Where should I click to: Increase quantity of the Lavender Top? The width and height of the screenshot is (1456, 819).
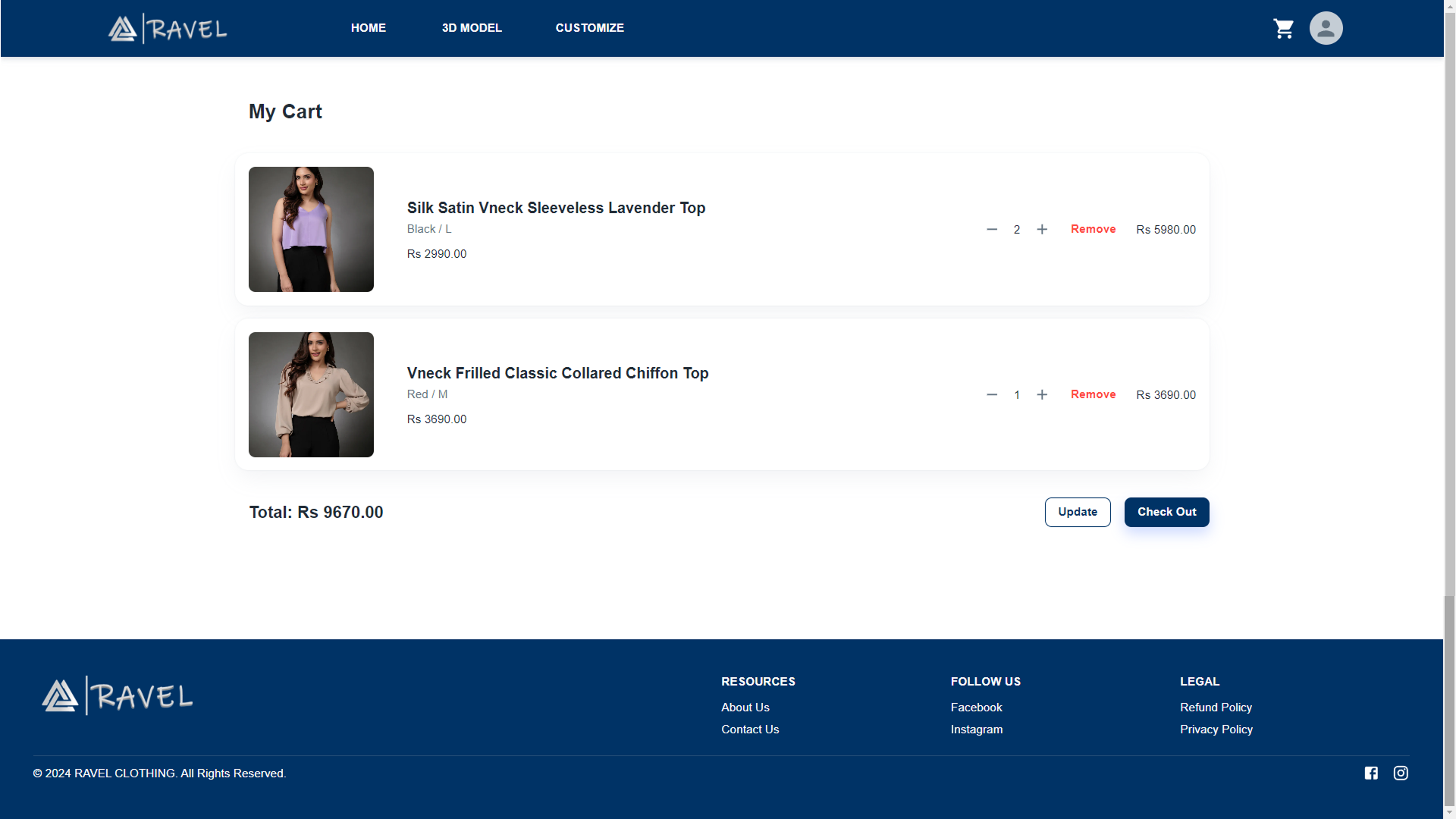(x=1042, y=229)
